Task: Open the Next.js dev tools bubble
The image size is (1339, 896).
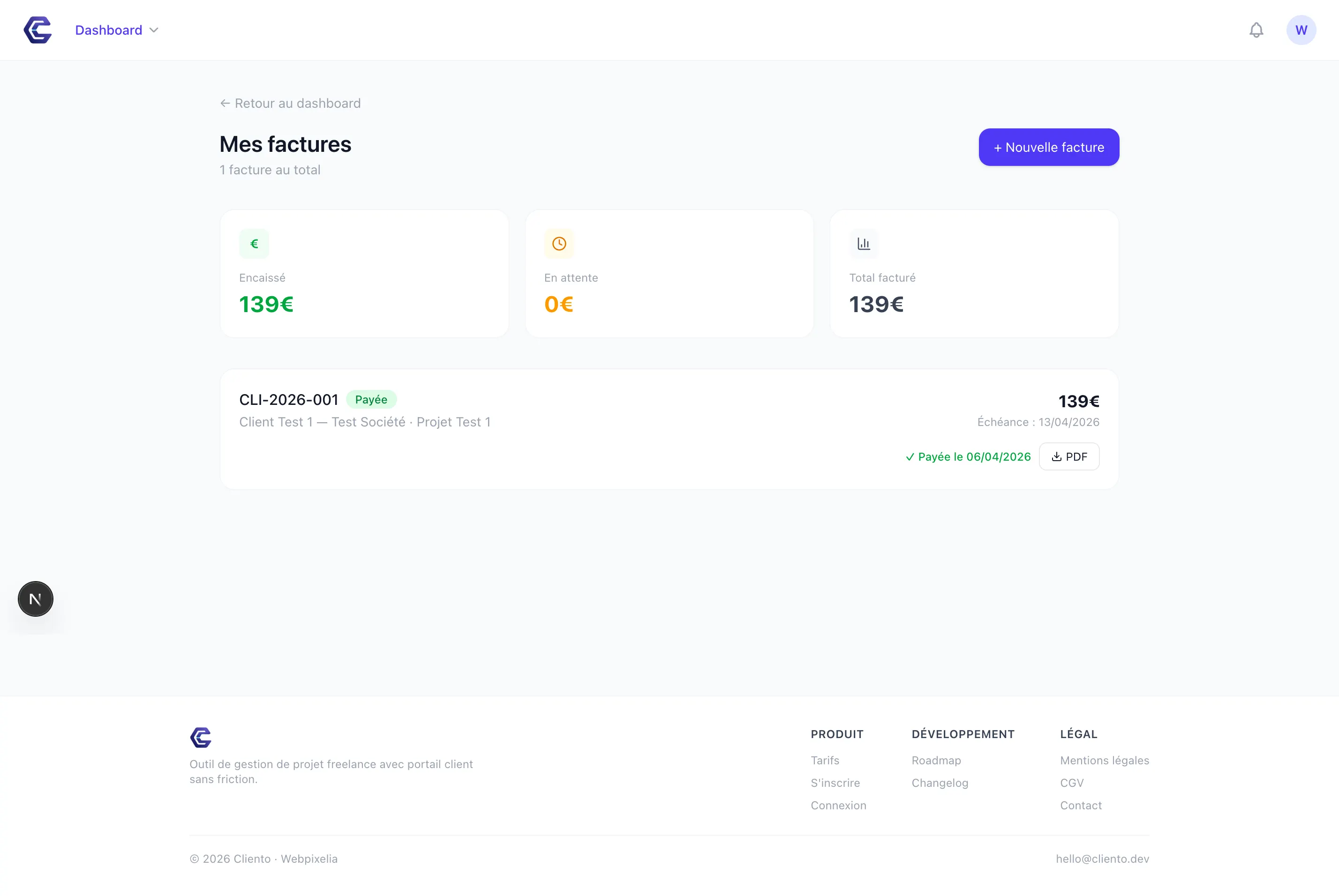Action: (36, 598)
